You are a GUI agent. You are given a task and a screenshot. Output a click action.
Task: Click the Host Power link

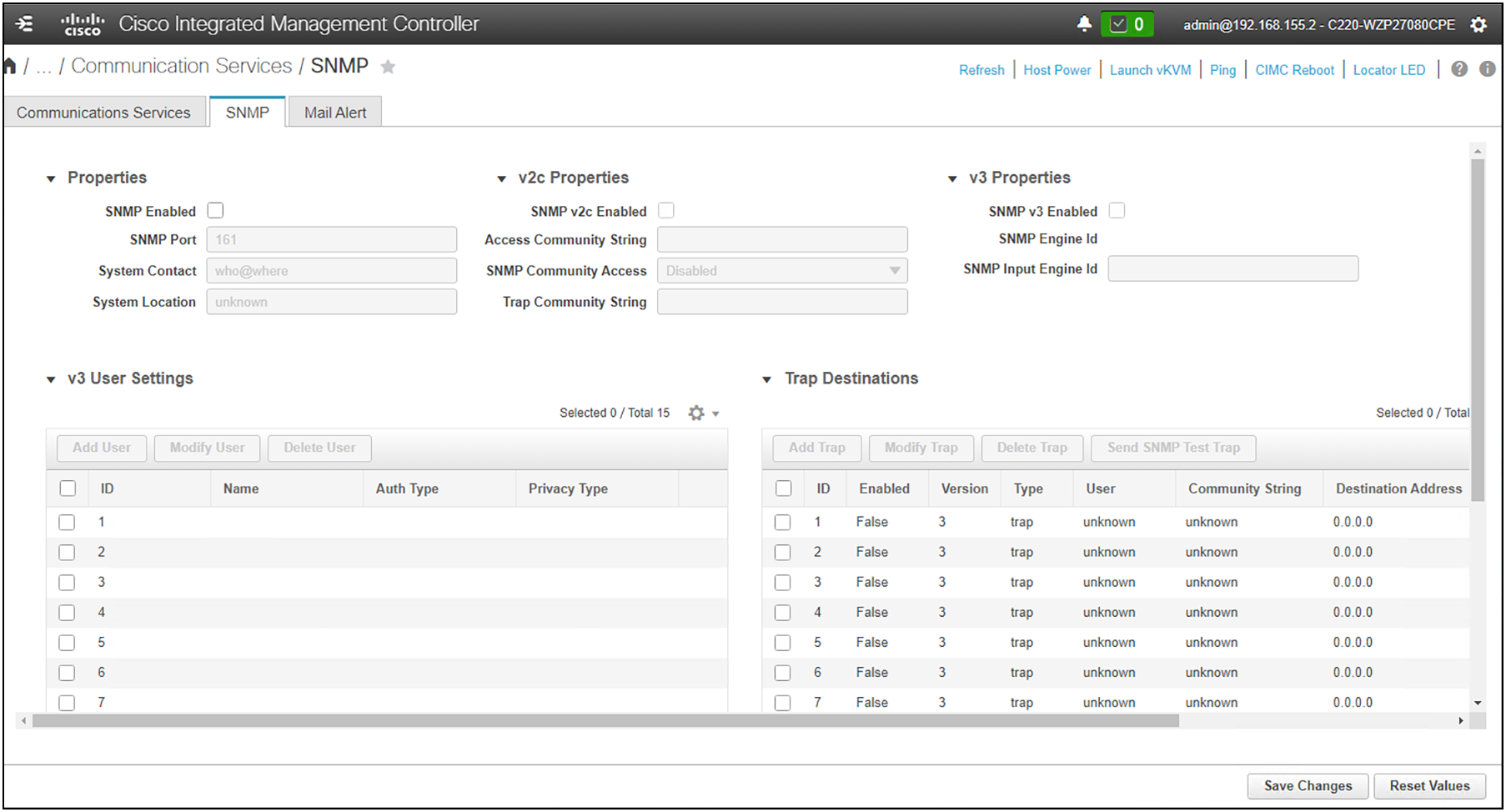[1057, 70]
